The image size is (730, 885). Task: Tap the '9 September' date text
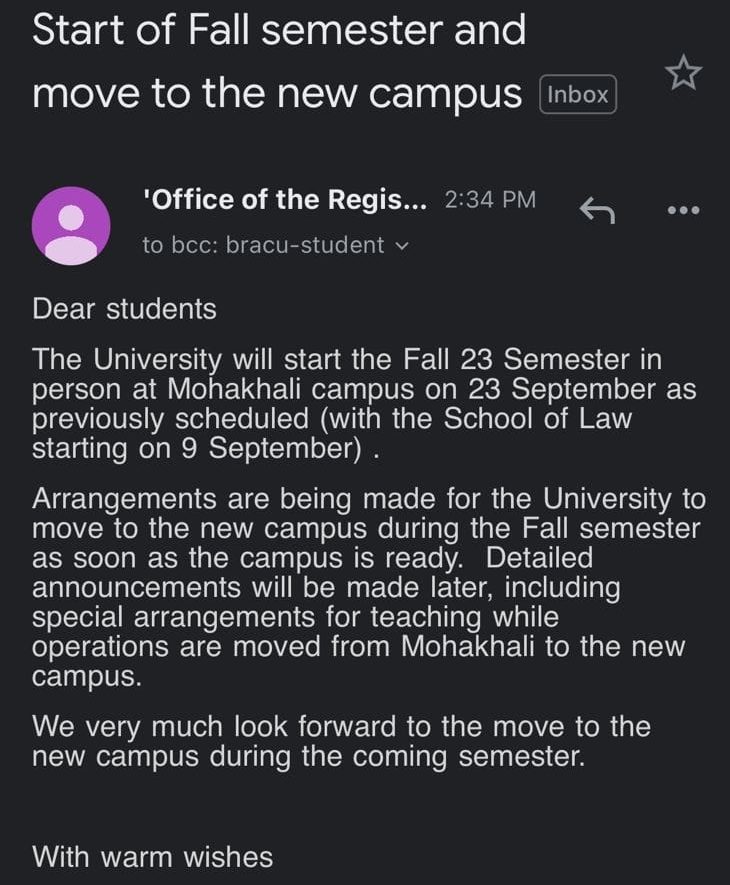coord(271,449)
